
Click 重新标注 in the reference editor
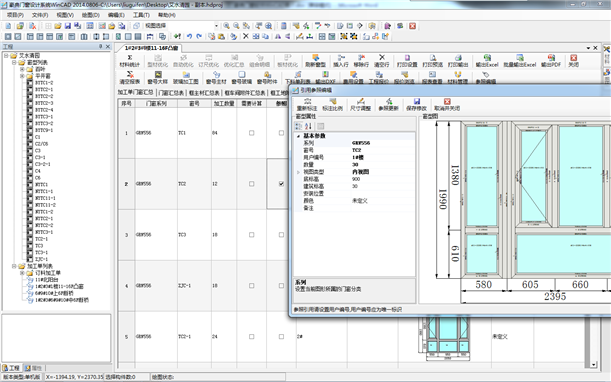click(x=307, y=104)
